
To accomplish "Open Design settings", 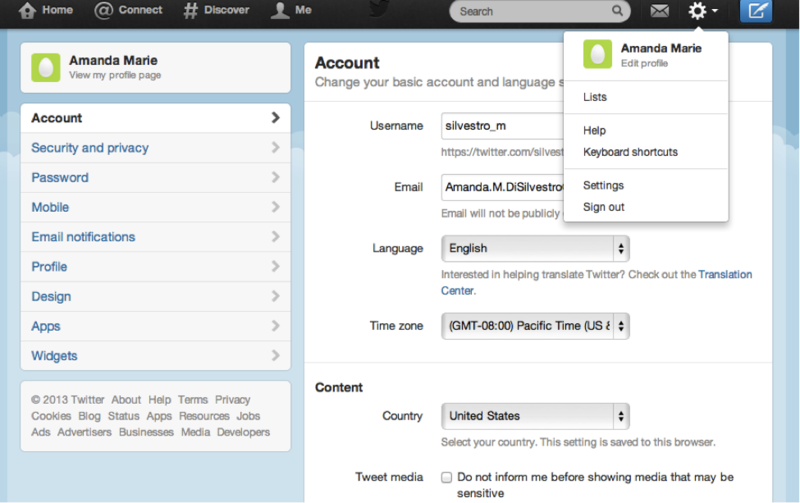I will [x=156, y=296].
